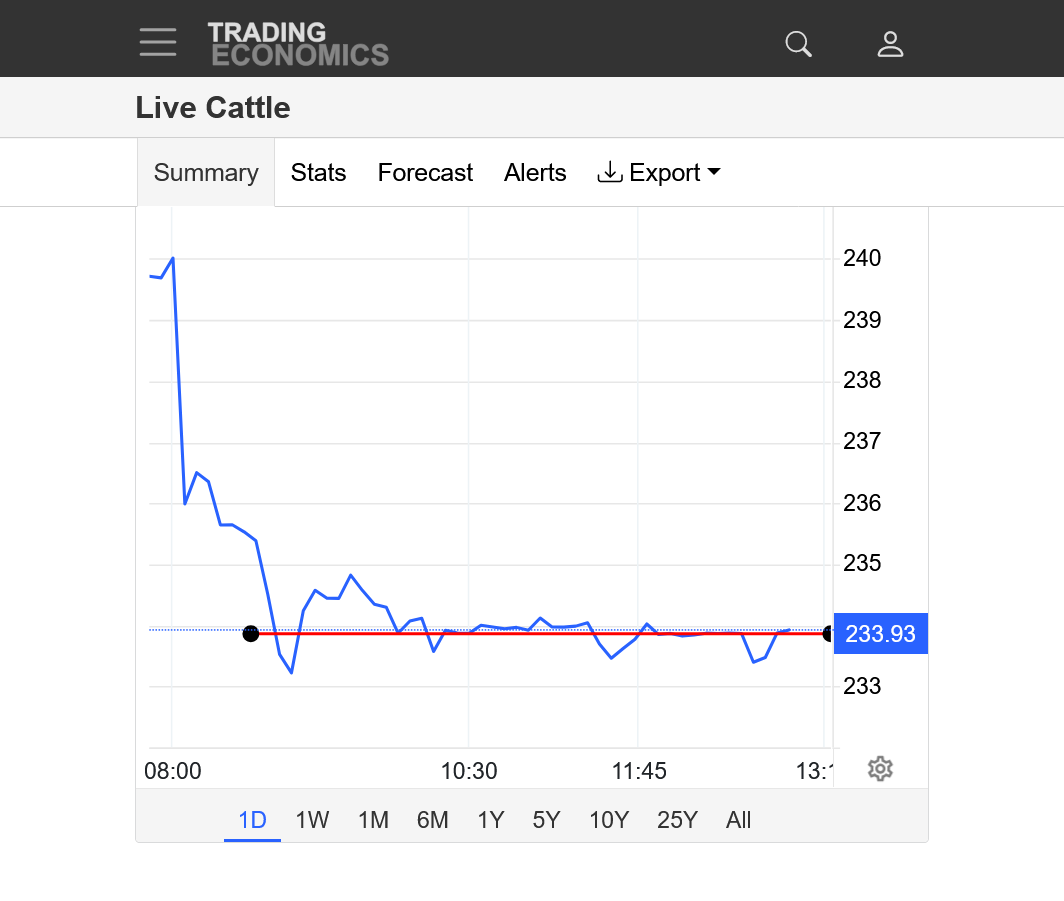Open the hamburger navigation menu
Viewport: 1064px width, 901px height.
(158, 42)
